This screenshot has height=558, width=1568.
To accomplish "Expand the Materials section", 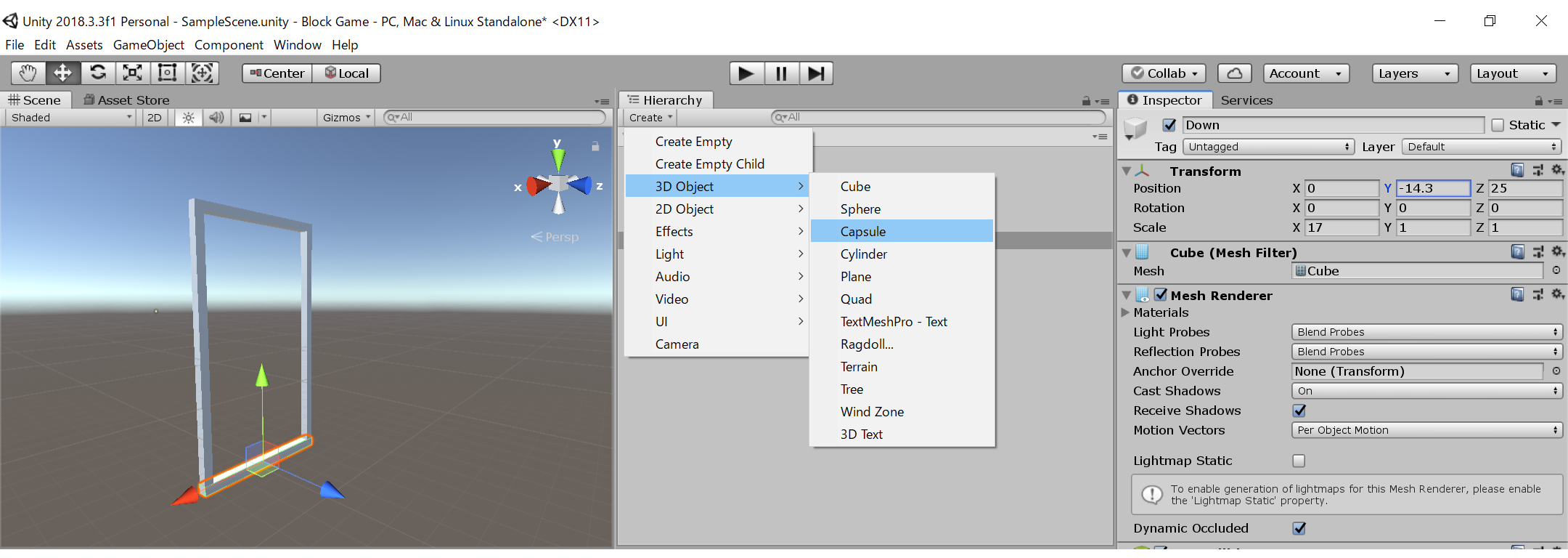I will tap(1126, 312).
